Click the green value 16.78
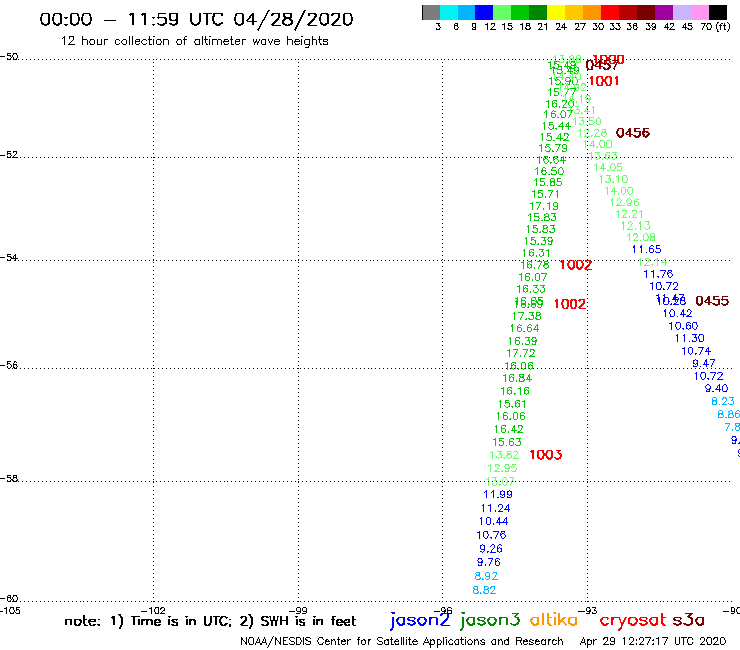 [535, 265]
